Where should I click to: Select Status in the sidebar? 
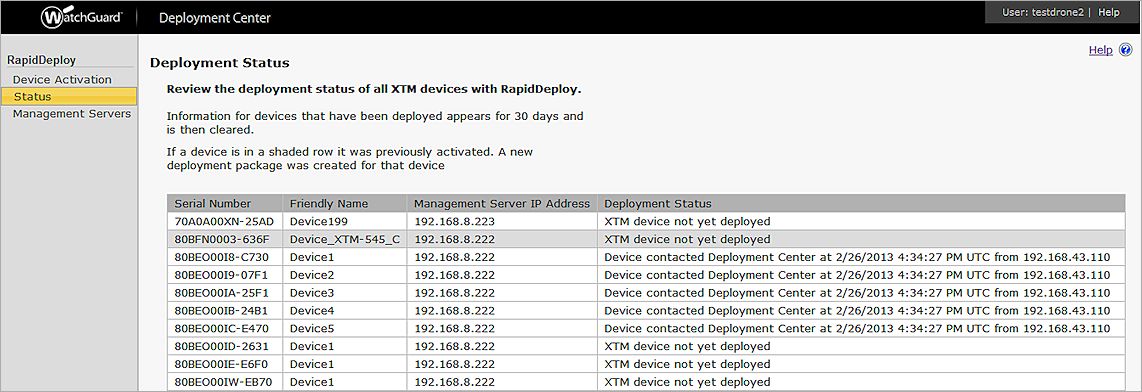click(x=68, y=96)
